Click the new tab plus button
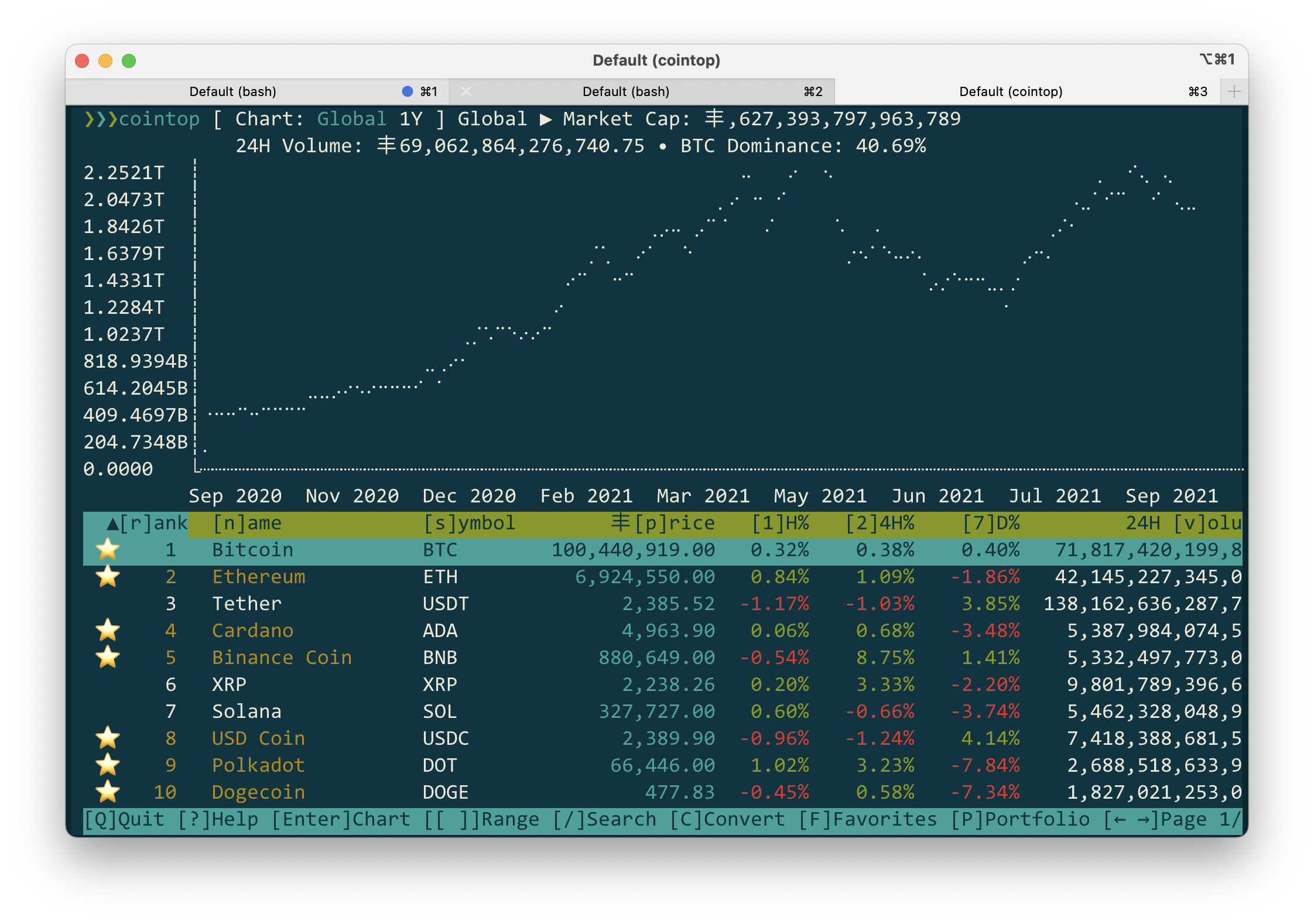The width and height of the screenshot is (1314, 924). point(1234,91)
